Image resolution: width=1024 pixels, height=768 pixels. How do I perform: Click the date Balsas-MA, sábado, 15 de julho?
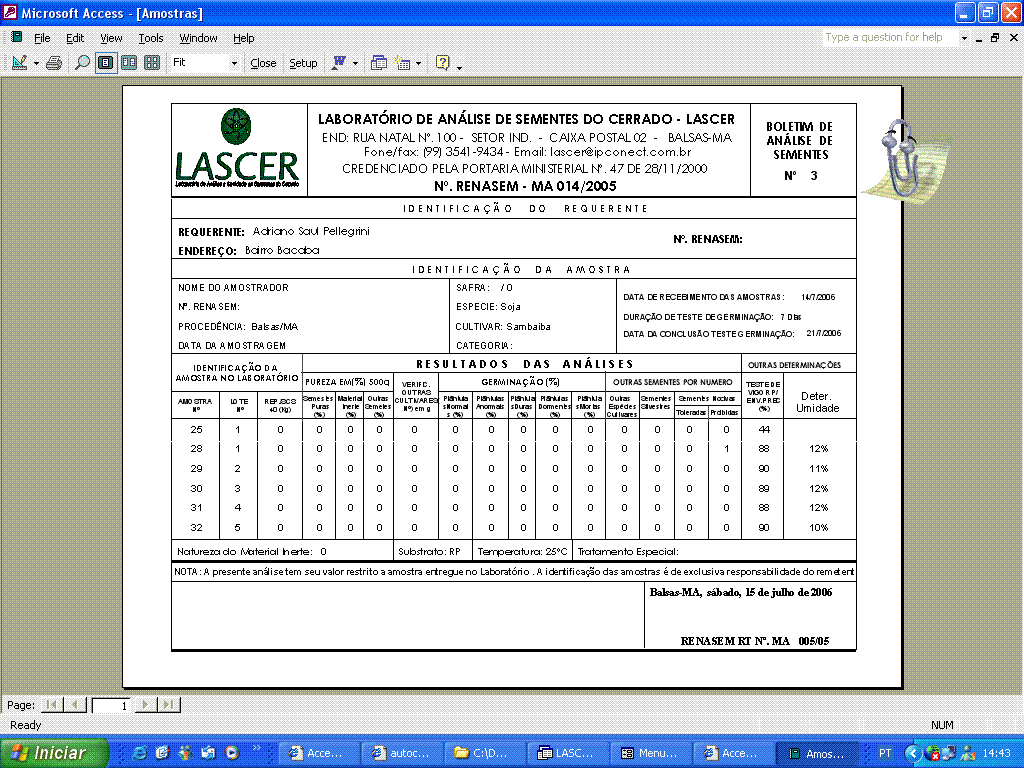[741, 592]
